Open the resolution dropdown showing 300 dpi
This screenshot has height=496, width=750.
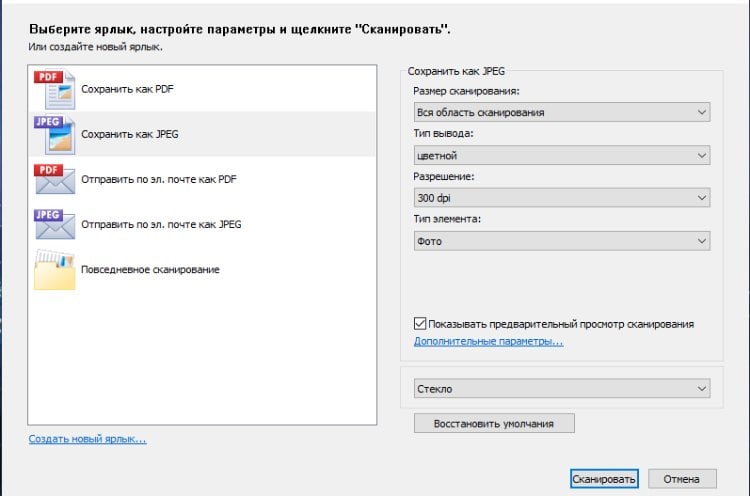tap(562, 198)
